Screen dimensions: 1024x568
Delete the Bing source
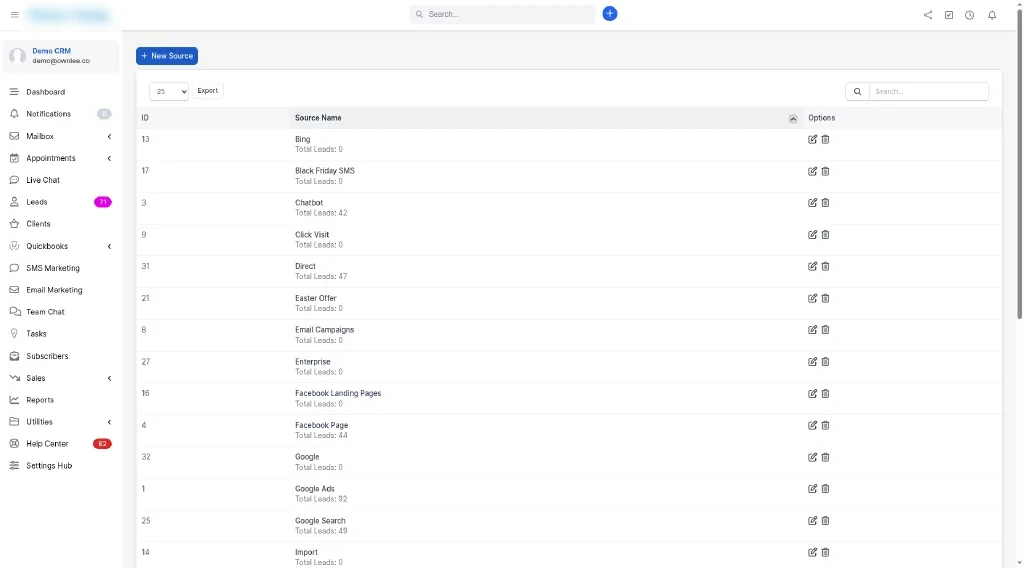tap(825, 139)
